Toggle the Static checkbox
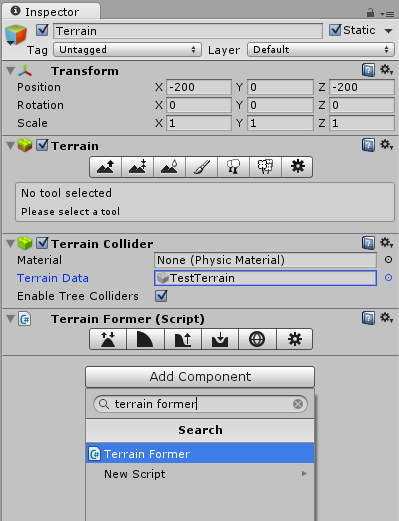This screenshot has height=521, width=399. [335, 30]
